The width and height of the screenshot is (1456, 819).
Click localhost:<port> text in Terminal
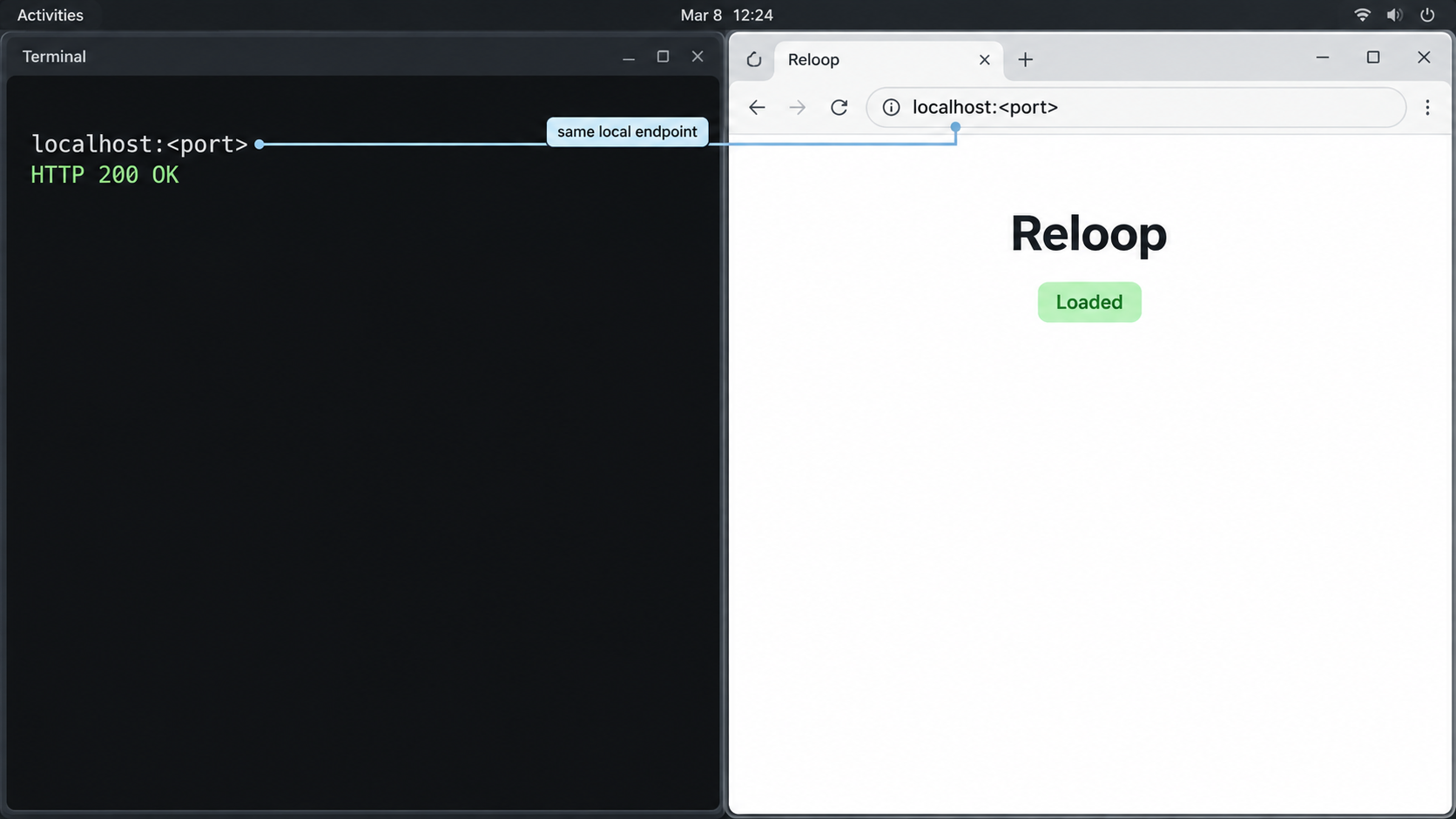139,144
